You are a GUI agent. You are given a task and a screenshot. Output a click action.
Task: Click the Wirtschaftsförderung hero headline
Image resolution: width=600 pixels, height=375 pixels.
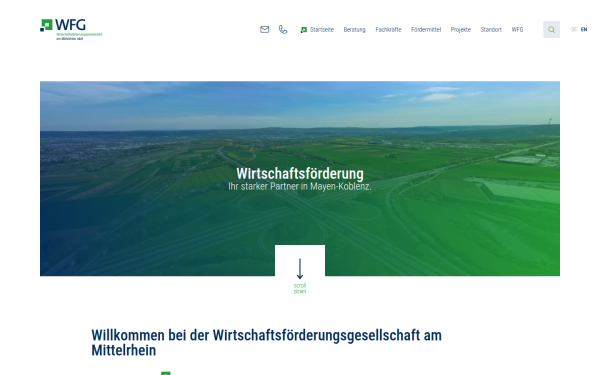300,173
